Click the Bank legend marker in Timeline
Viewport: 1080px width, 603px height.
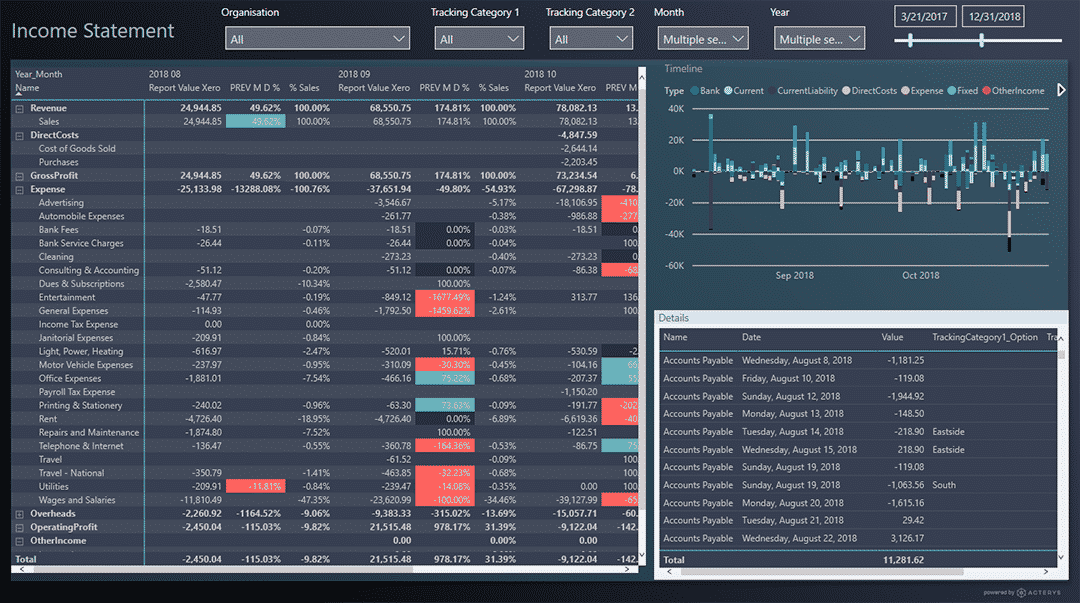694,91
